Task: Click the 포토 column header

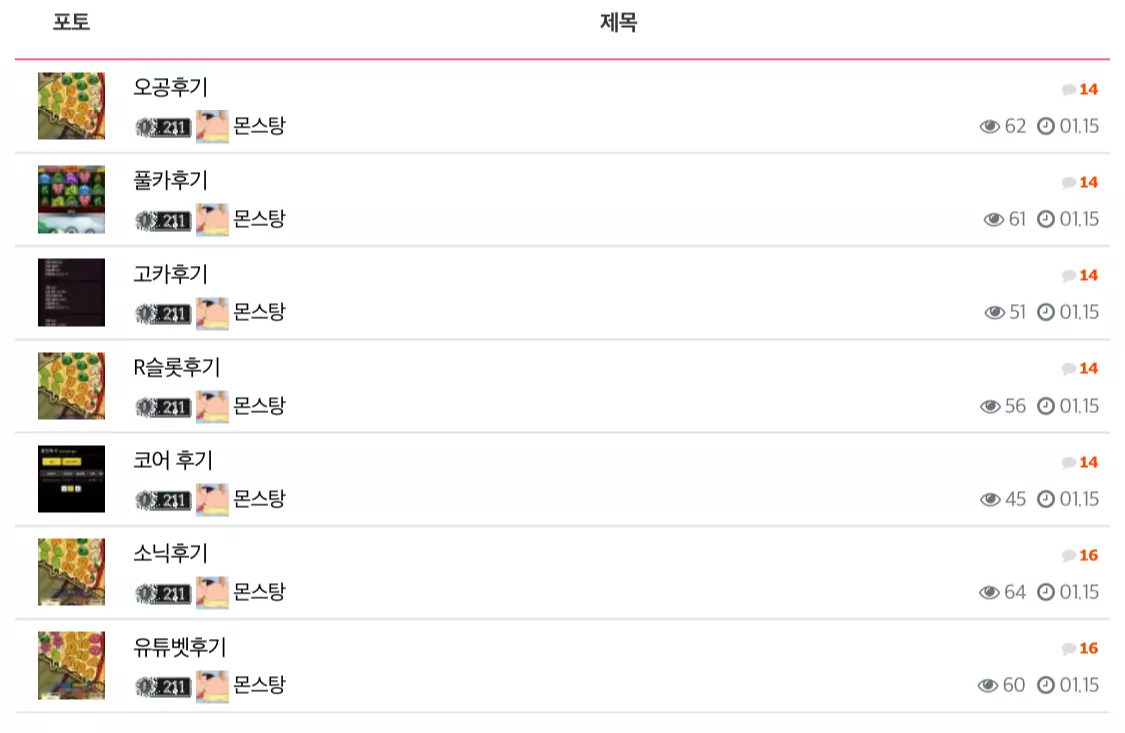Action: tap(71, 22)
